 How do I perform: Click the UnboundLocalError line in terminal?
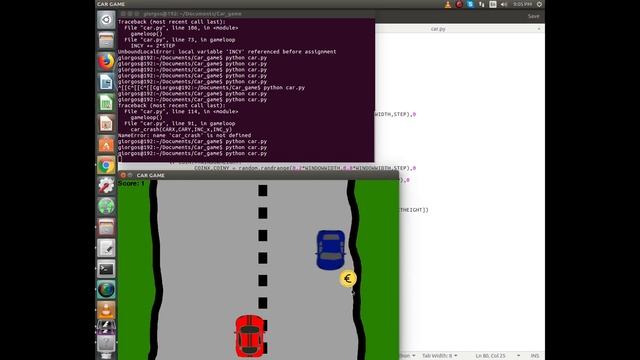(227, 52)
